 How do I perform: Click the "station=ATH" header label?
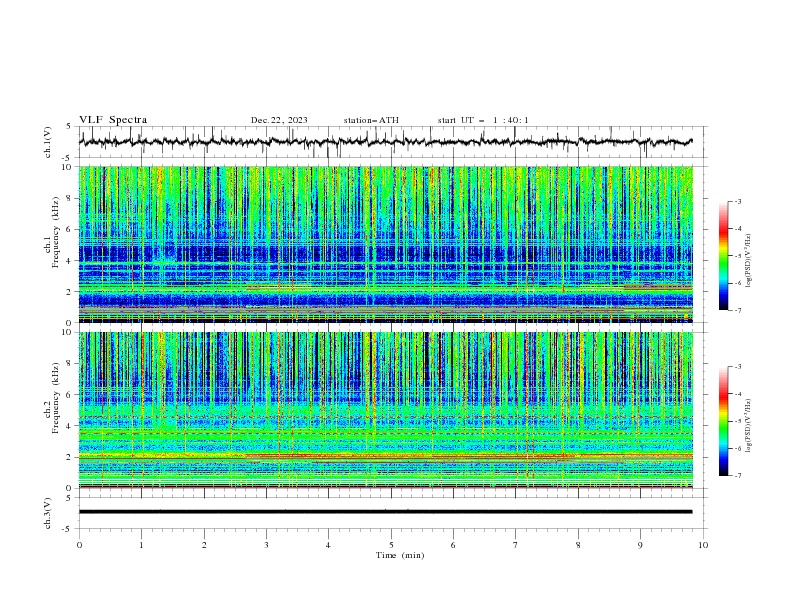pos(371,120)
